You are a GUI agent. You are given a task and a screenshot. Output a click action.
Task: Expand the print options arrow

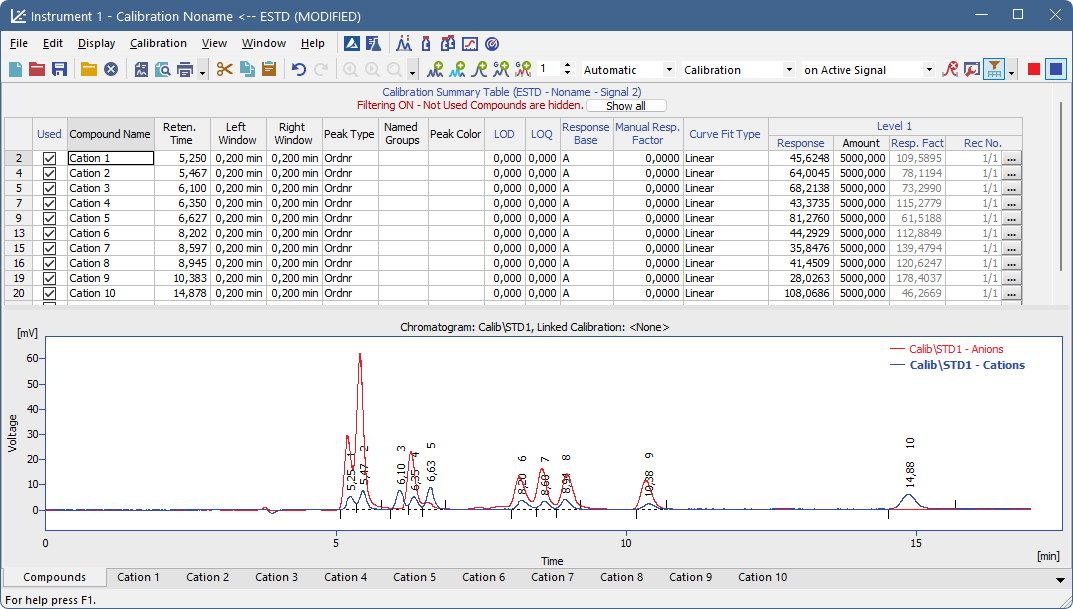click(203, 71)
